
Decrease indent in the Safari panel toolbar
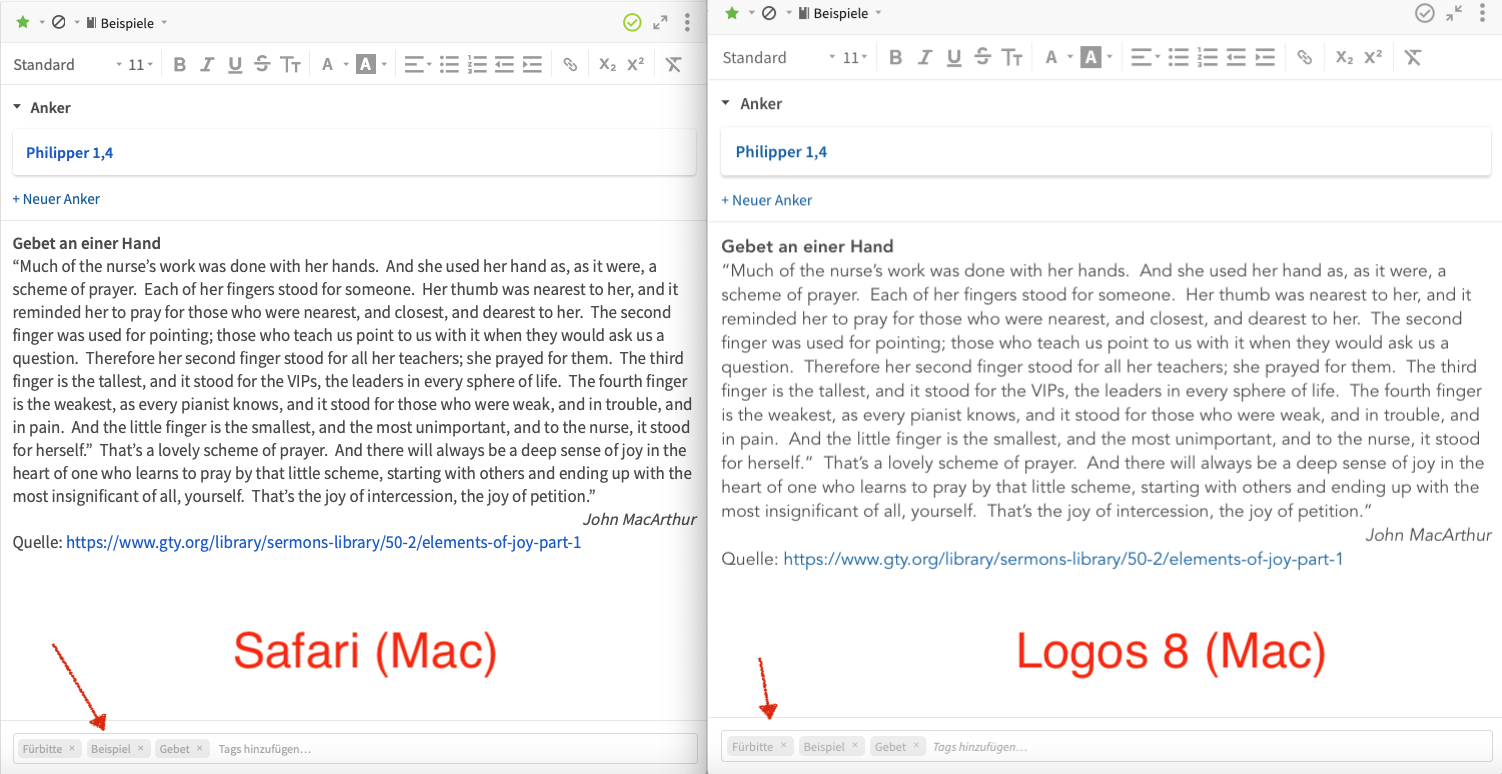click(504, 65)
